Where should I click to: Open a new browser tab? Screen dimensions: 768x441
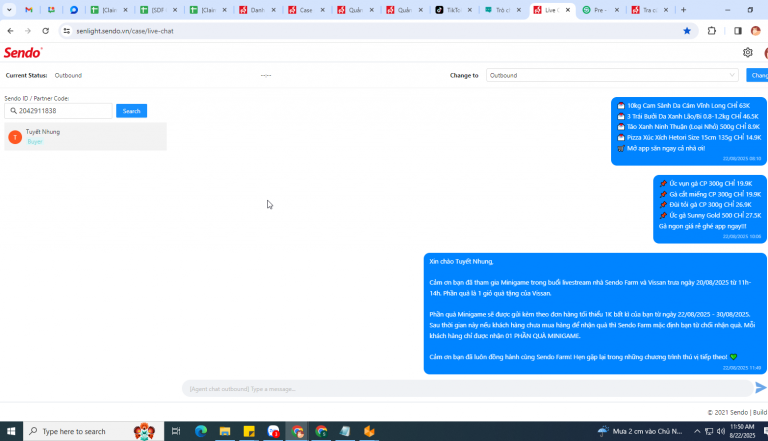(683, 10)
